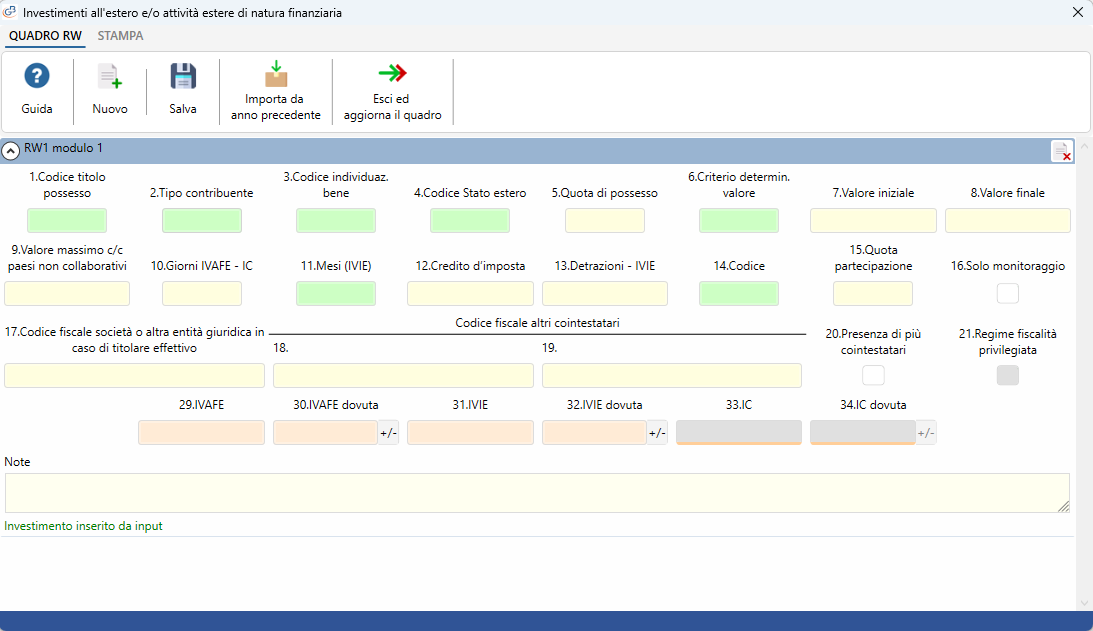Collapse the RW1 modulo 1 section
Image resolution: width=1093 pixels, height=631 pixels.
(x=10, y=151)
